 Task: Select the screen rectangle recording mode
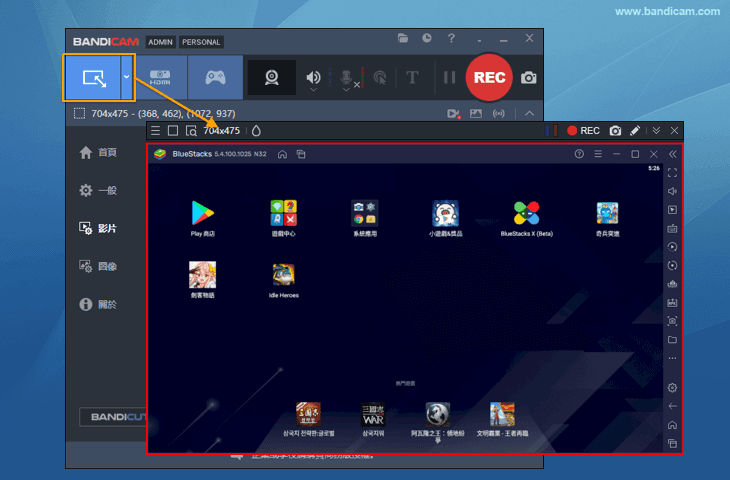pos(92,77)
